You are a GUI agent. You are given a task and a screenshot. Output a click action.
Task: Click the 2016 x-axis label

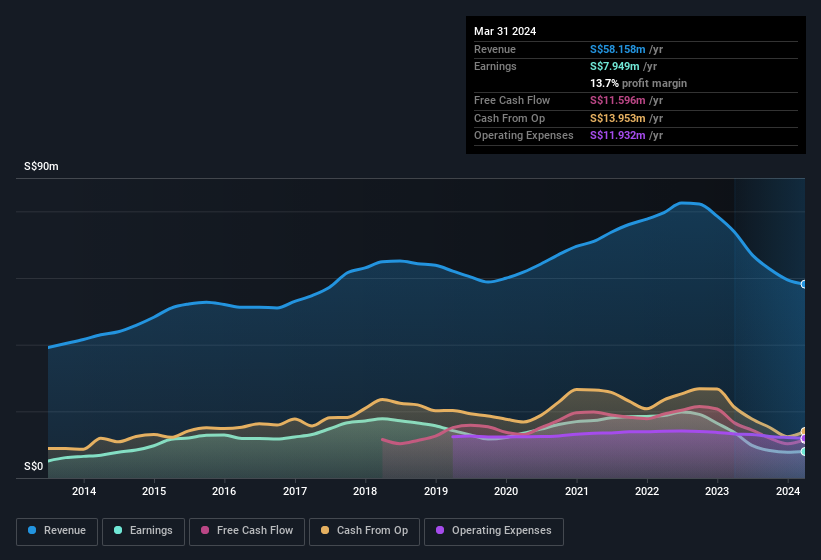pyautogui.click(x=224, y=491)
